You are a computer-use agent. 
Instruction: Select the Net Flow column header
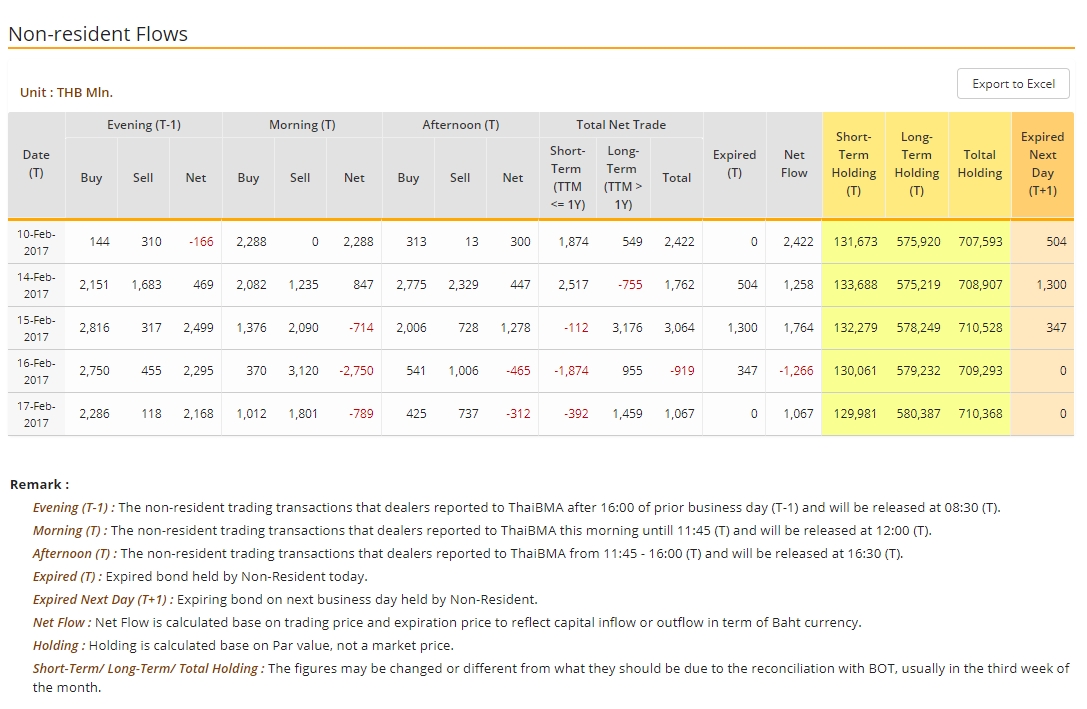click(794, 164)
